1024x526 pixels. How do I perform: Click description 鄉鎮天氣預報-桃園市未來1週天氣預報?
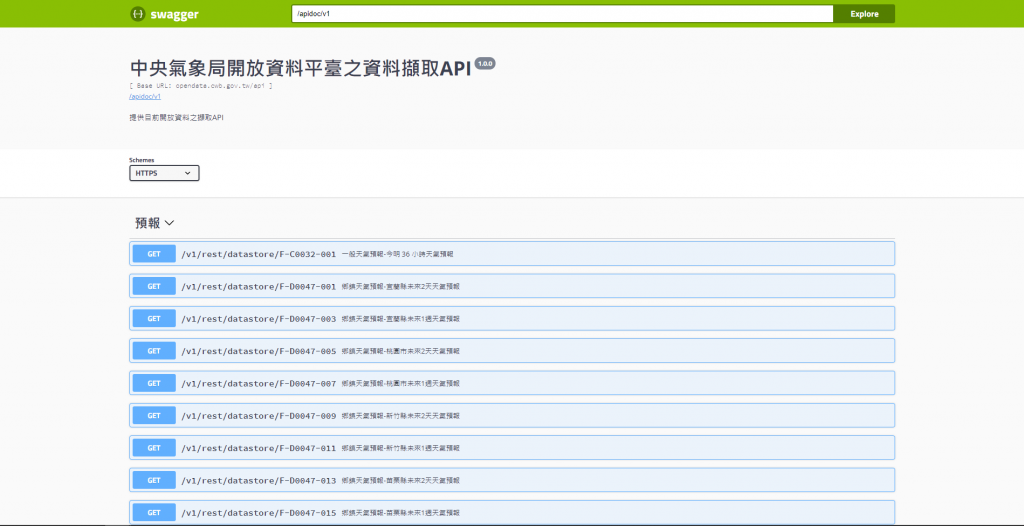click(x=400, y=384)
